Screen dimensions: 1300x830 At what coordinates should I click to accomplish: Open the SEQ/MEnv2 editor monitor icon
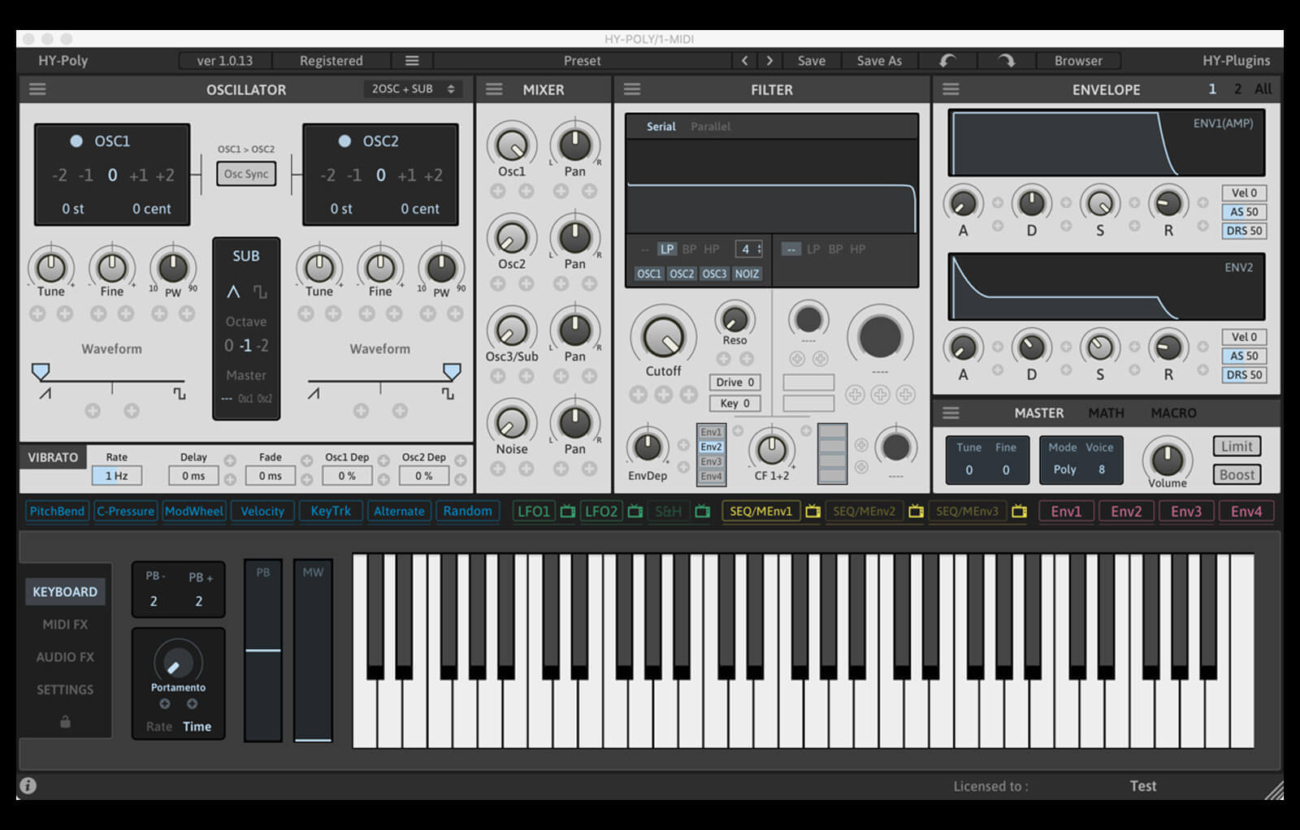(915, 511)
